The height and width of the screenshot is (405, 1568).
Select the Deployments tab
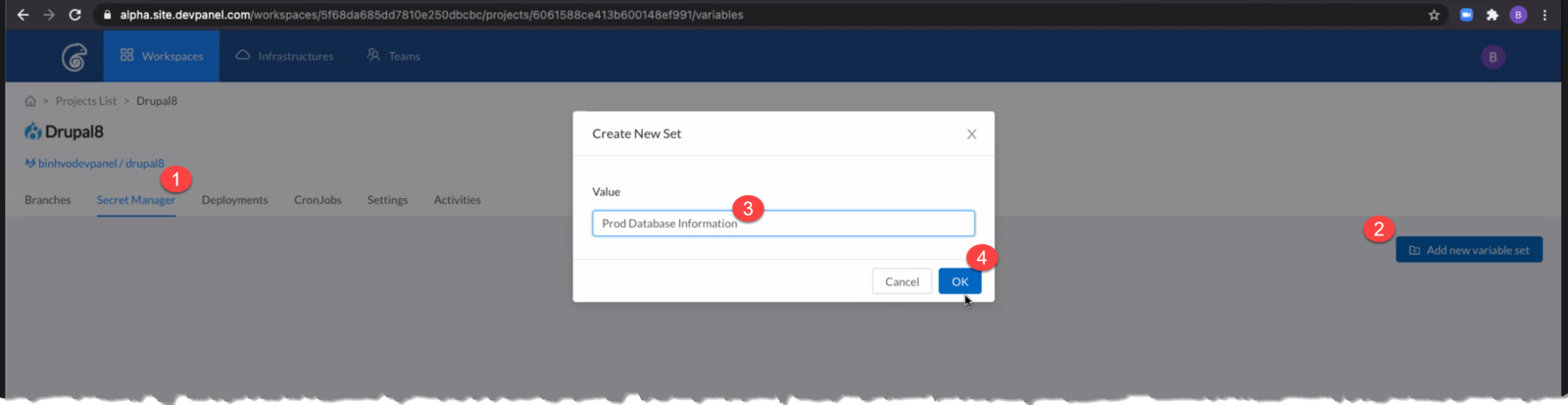234,200
